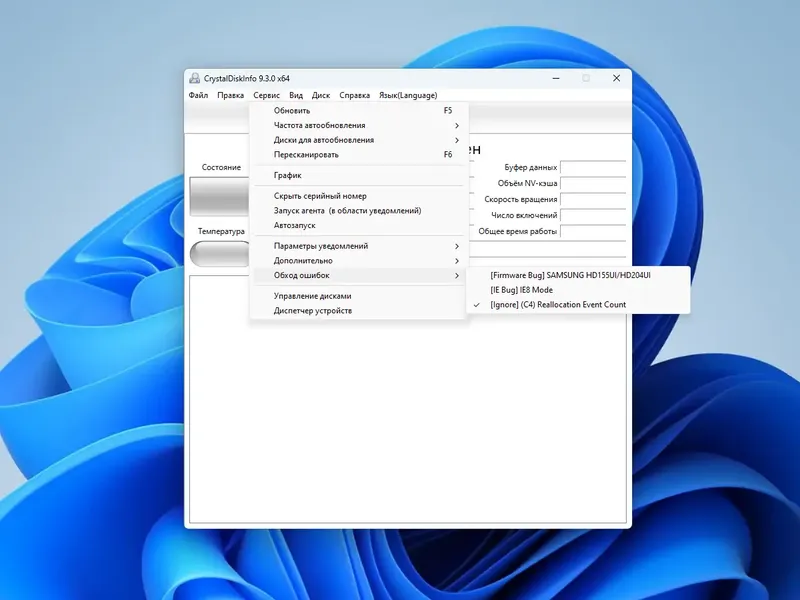Launch Диспетчер устройств from menu
Viewport: 800px width, 600px height.
click(359, 310)
